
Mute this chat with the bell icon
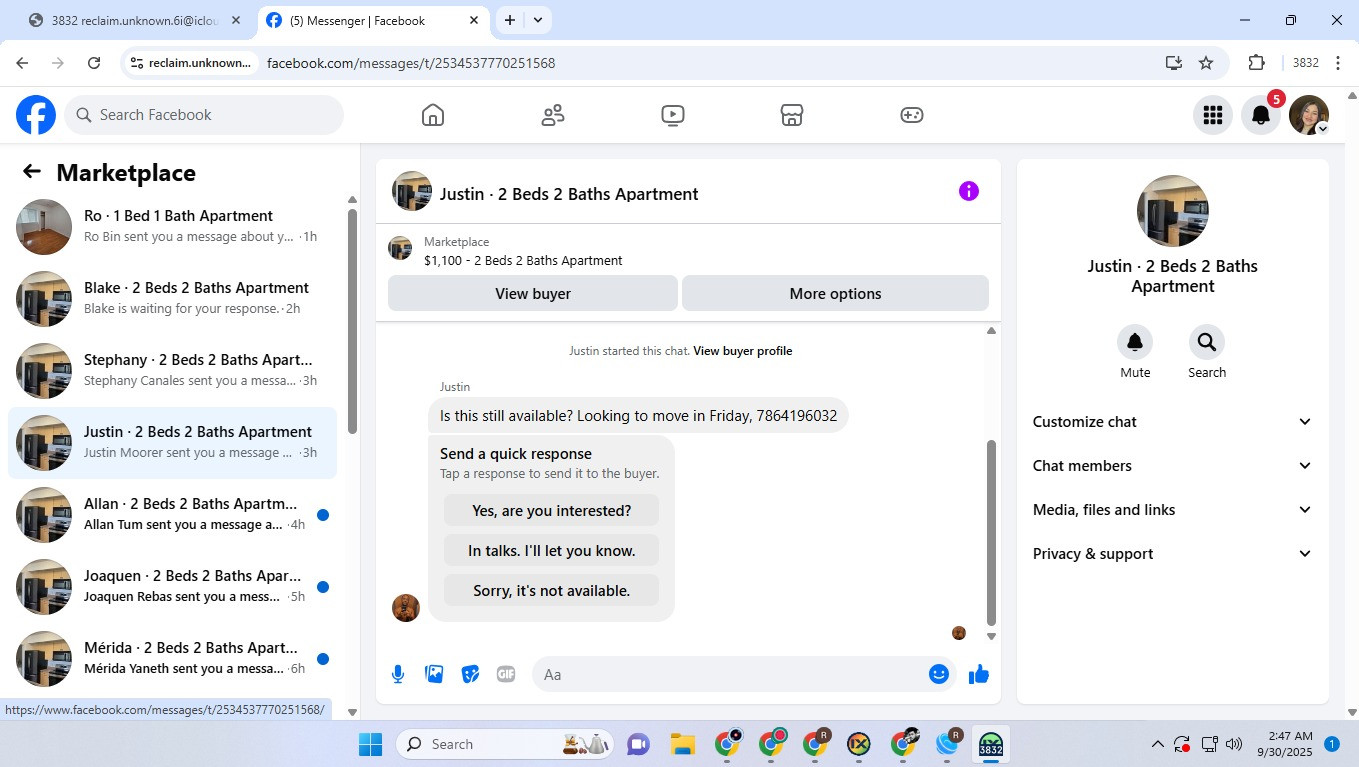pyautogui.click(x=1135, y=342)
